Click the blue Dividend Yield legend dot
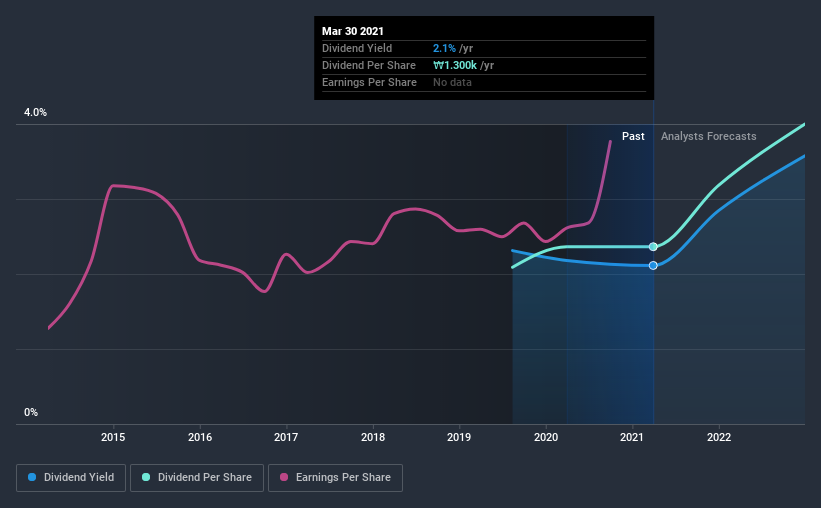The height and width of the screenshot is (508, 821). [32, 477]
